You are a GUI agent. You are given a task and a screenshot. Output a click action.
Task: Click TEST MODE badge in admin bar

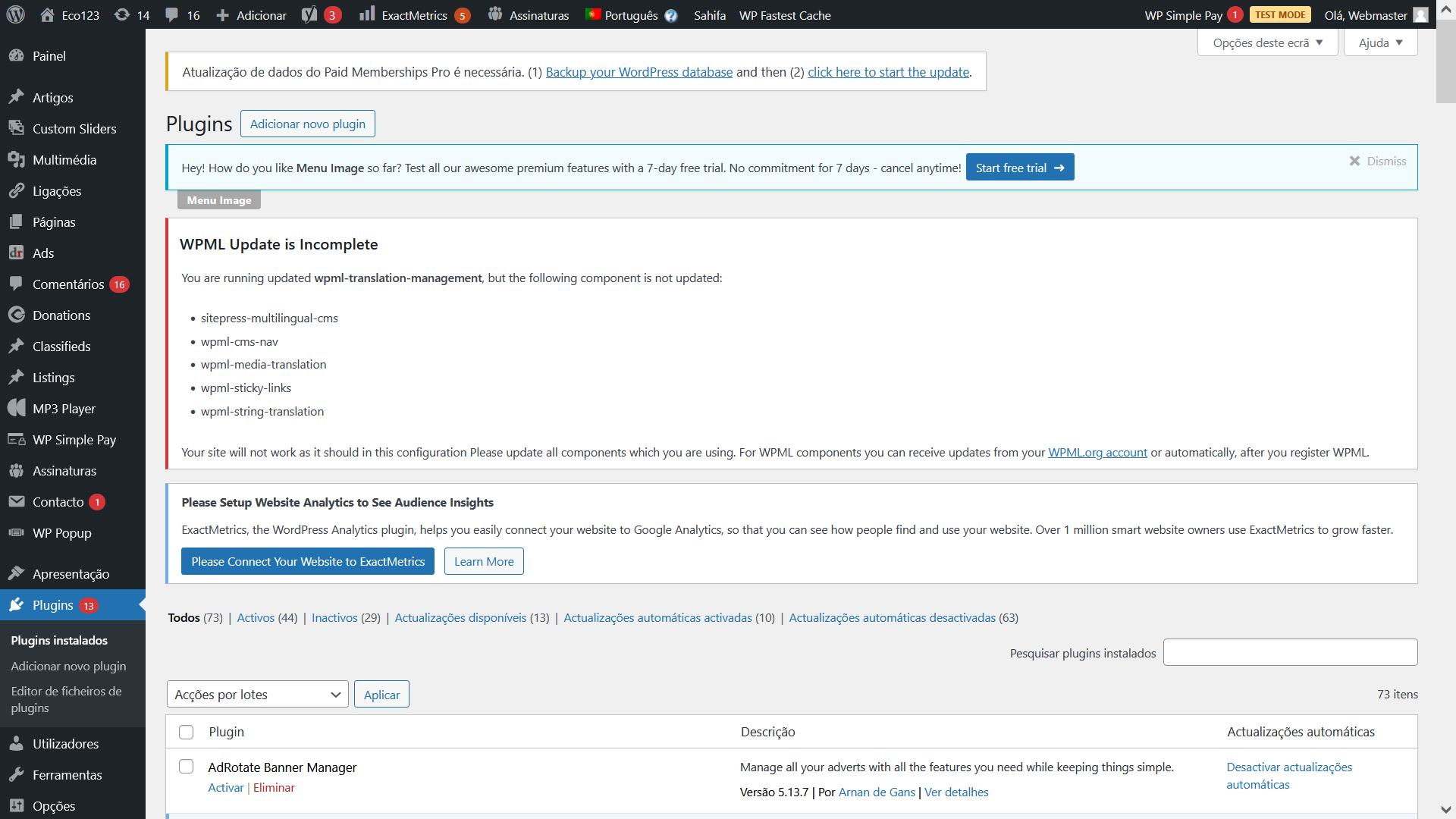[x=1280, y=14]
